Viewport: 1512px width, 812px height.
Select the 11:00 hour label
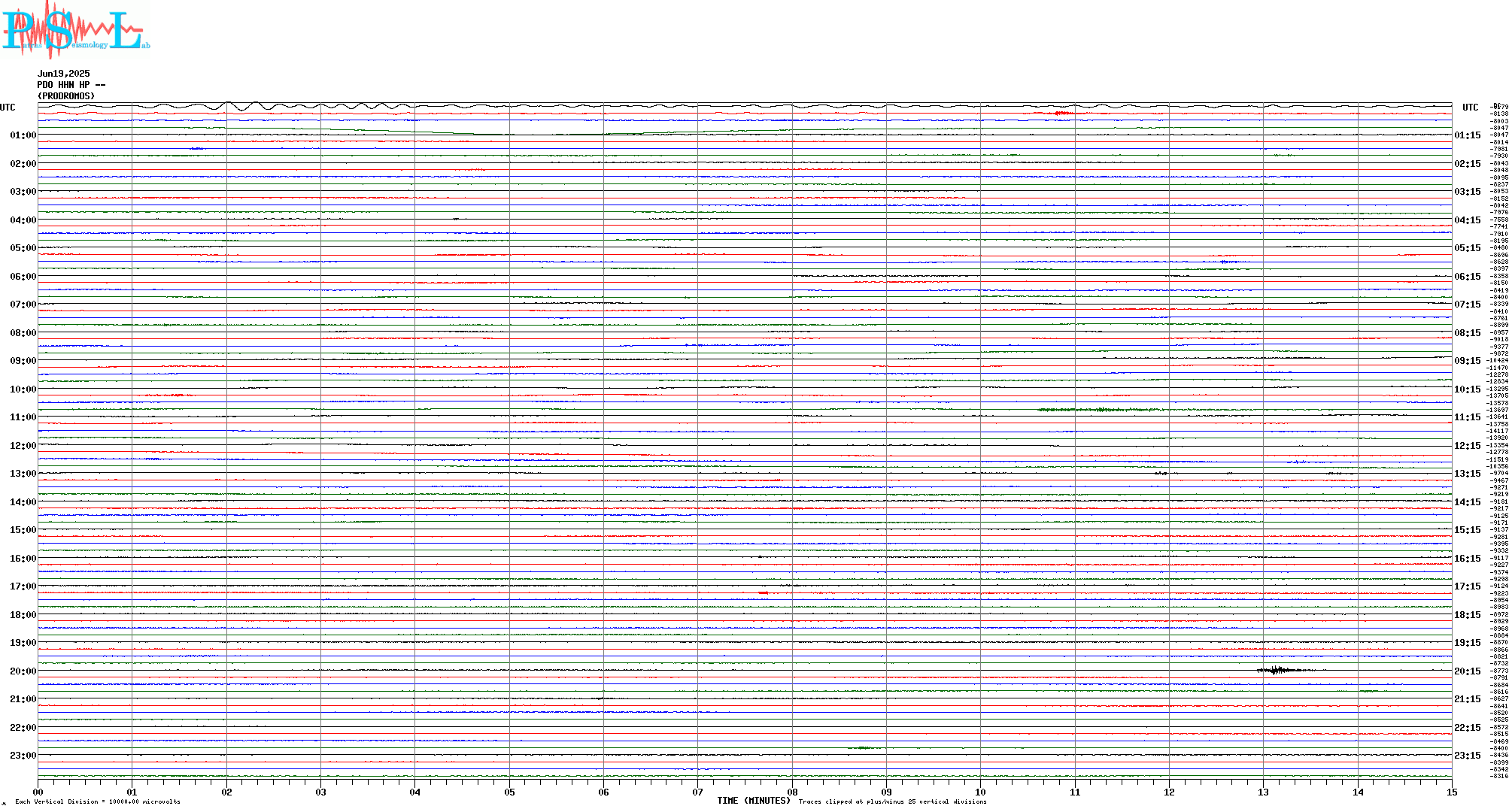23,417
